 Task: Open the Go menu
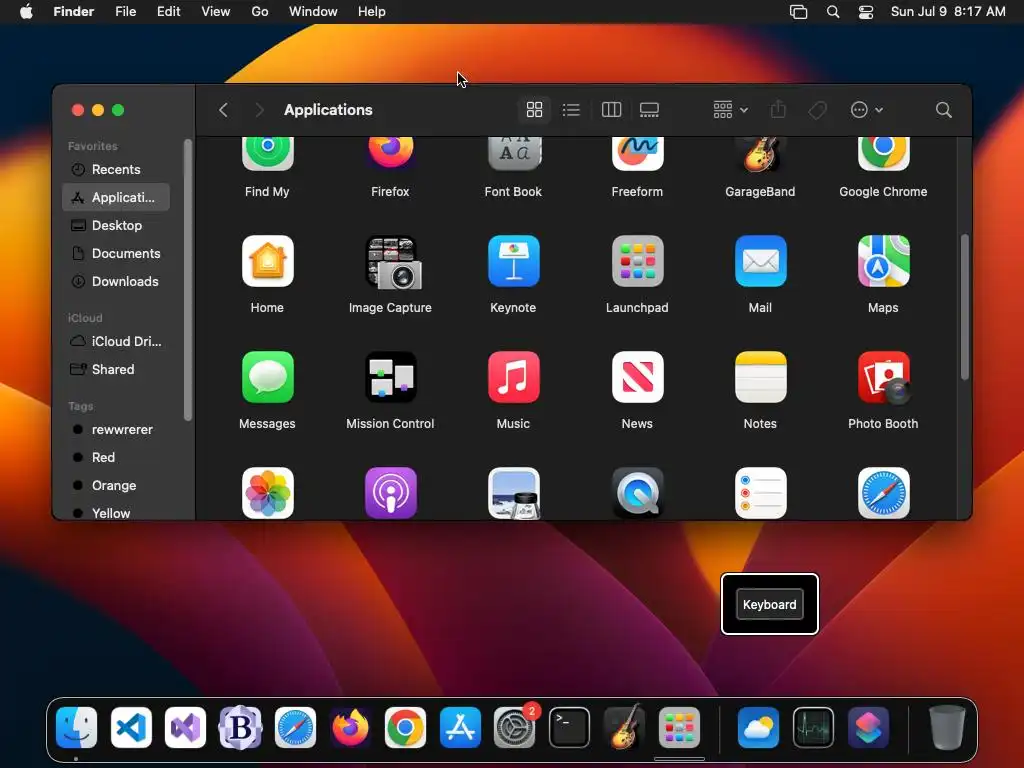pos(260,12)
